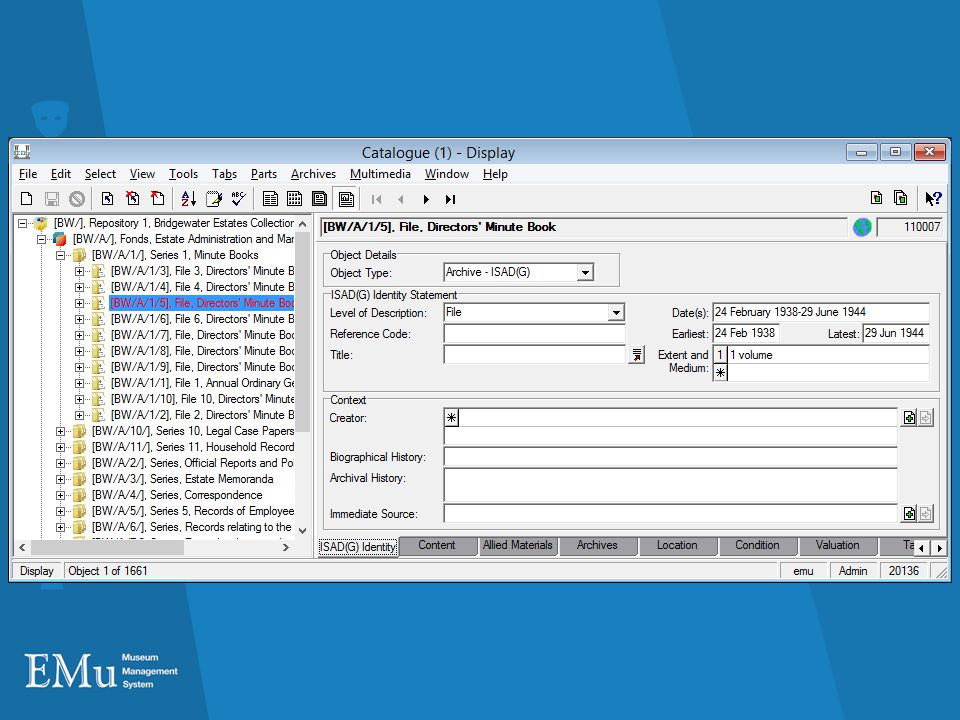This screenshot has width=960, height=720.
Task: Go to the first record
Action: click(377, 199)
